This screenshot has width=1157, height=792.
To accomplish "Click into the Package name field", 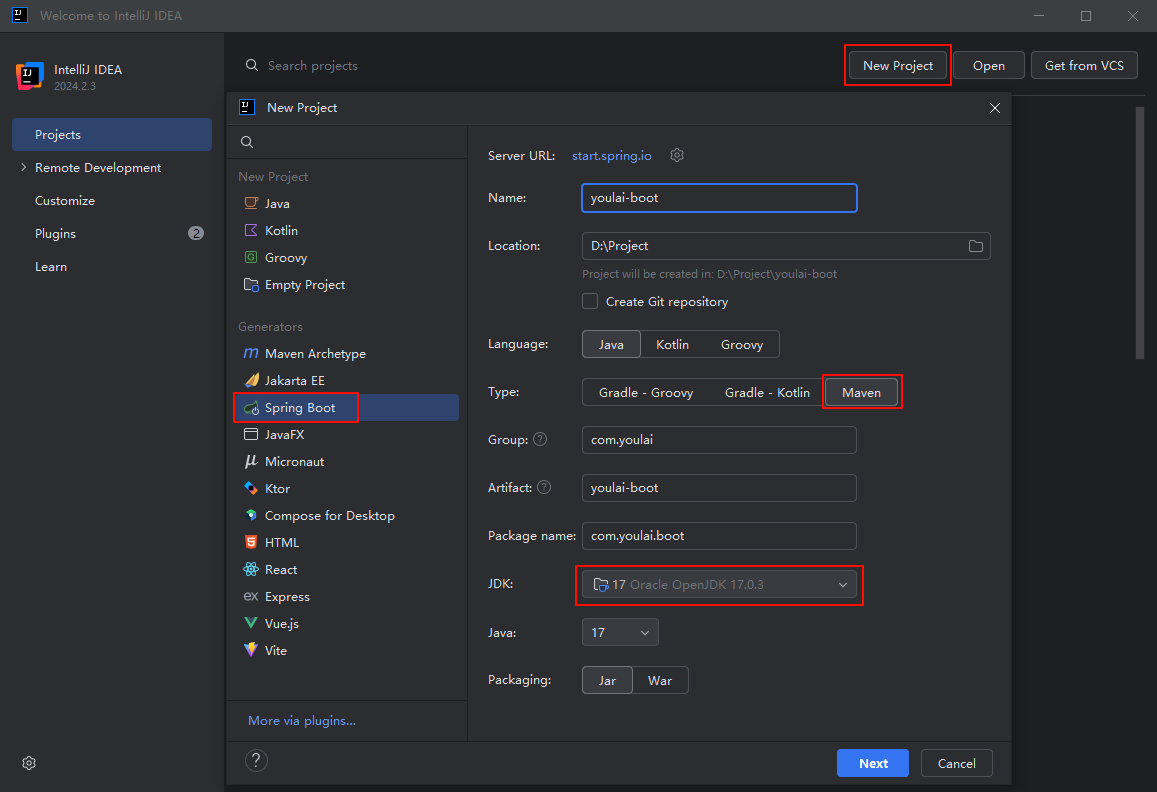I will point(719,536).
